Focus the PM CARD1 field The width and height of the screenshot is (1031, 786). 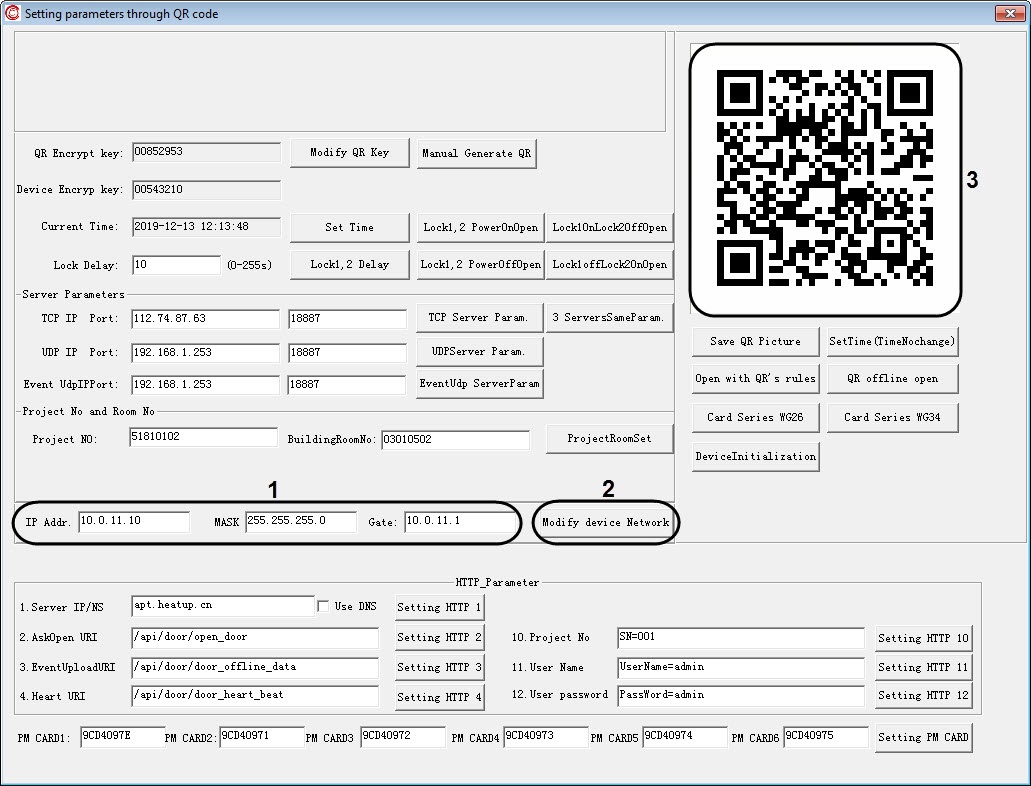pyautogui.click(x=123, y=737)
